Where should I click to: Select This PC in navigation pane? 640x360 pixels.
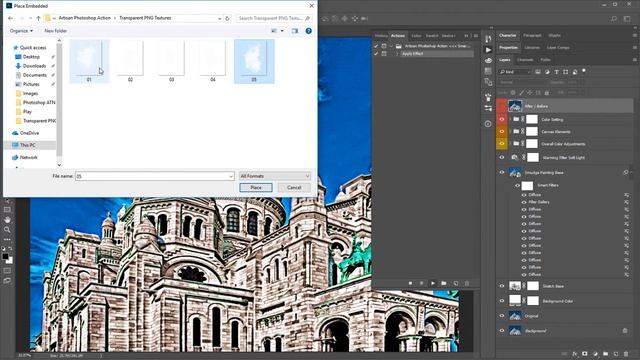click(27, 145)
